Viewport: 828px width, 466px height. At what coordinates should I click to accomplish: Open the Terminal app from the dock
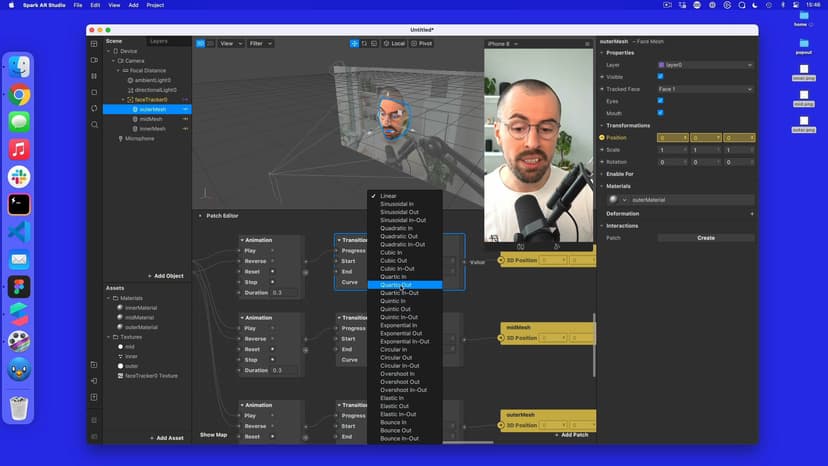click(19, 204)
